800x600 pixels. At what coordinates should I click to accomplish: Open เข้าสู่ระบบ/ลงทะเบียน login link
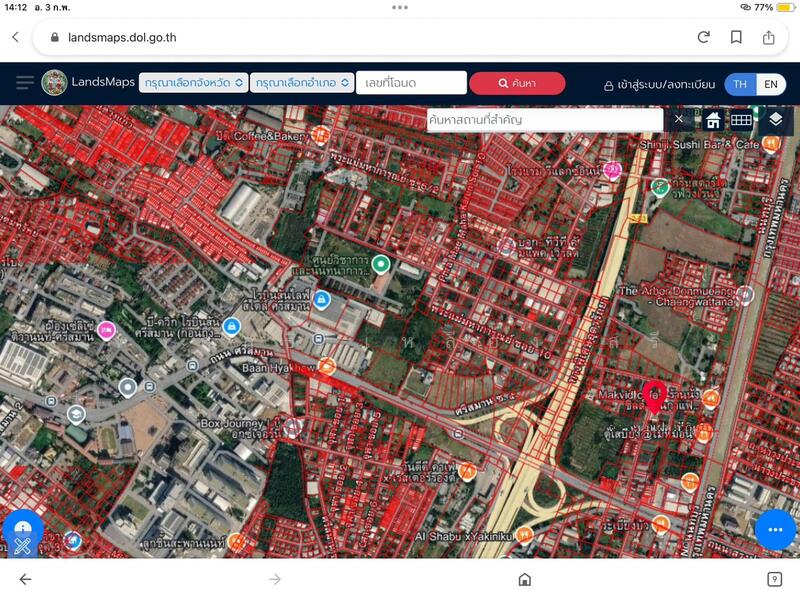click(659, 85)
